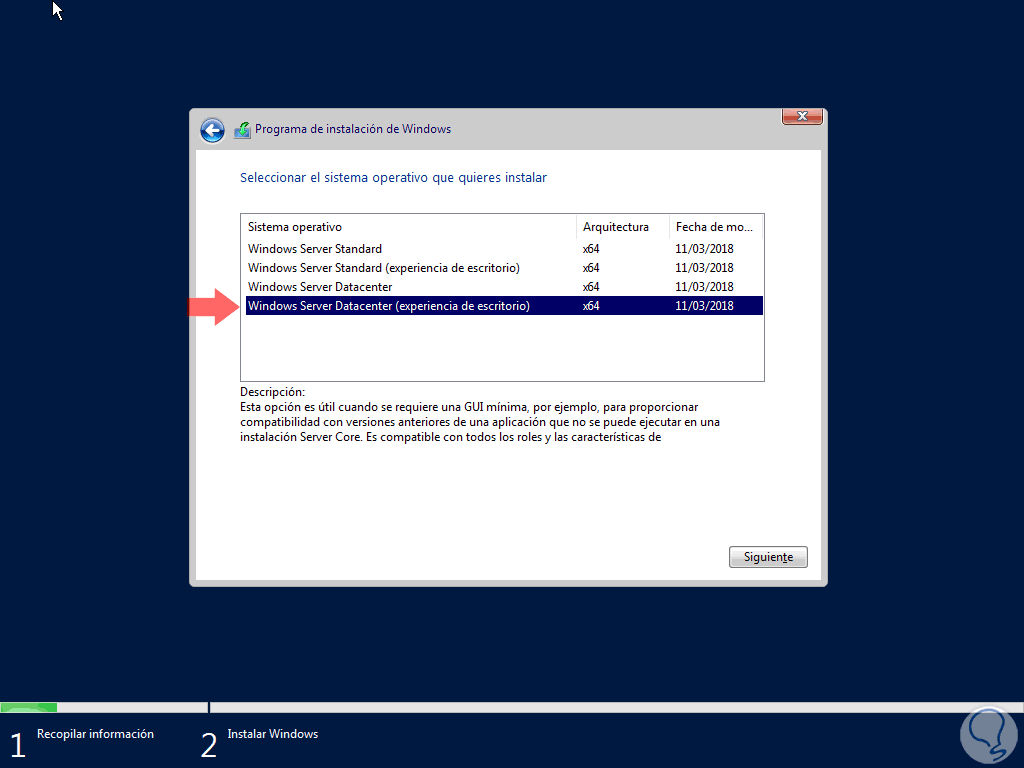The height and width of the screenshot is (768, 1024).
Task: Click the blue back arrow button
Action: [212, 130]
